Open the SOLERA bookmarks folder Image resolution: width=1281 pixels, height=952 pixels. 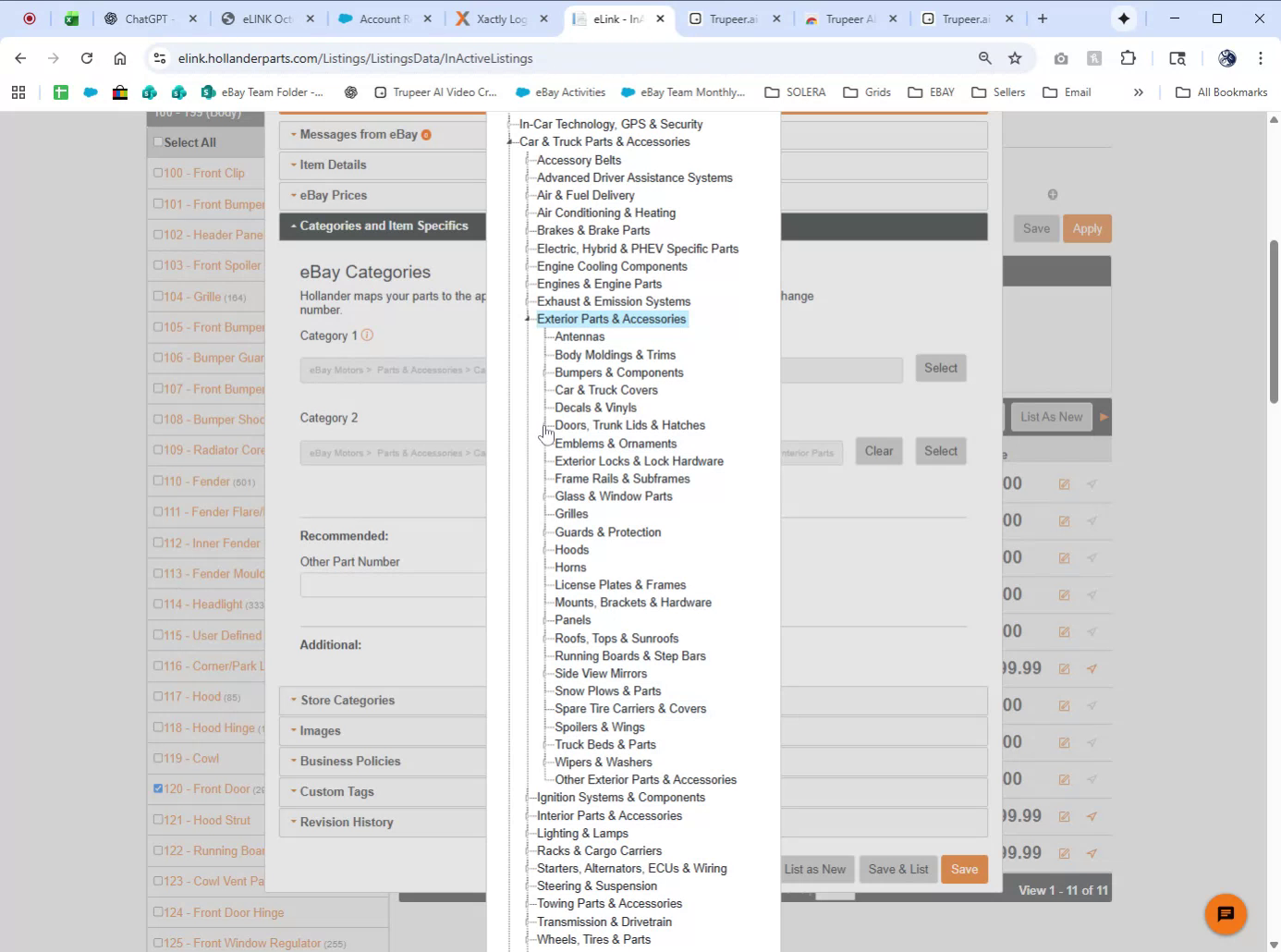795,92
